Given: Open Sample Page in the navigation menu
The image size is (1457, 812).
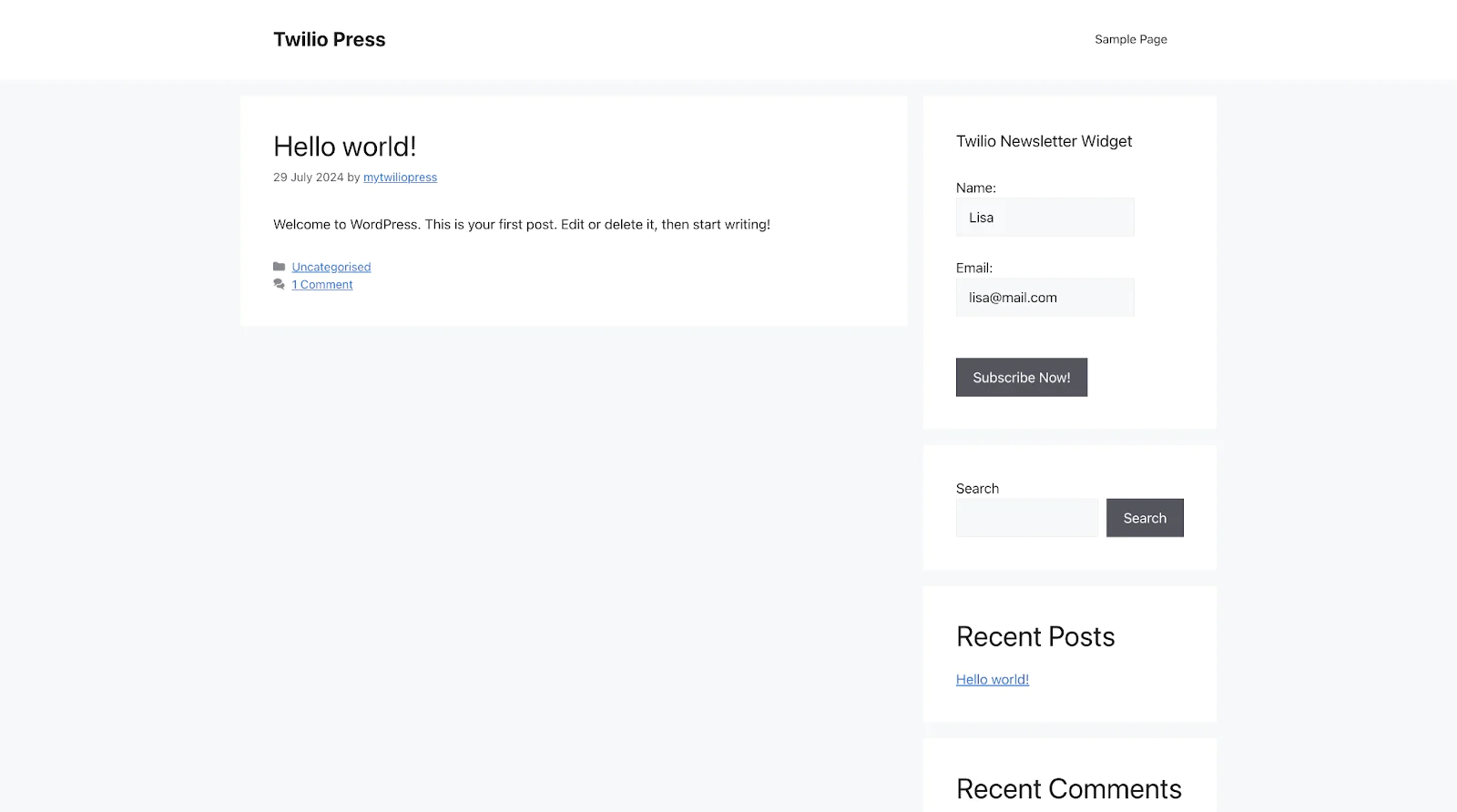Looking at the screenshot, I should (1130, 39).
